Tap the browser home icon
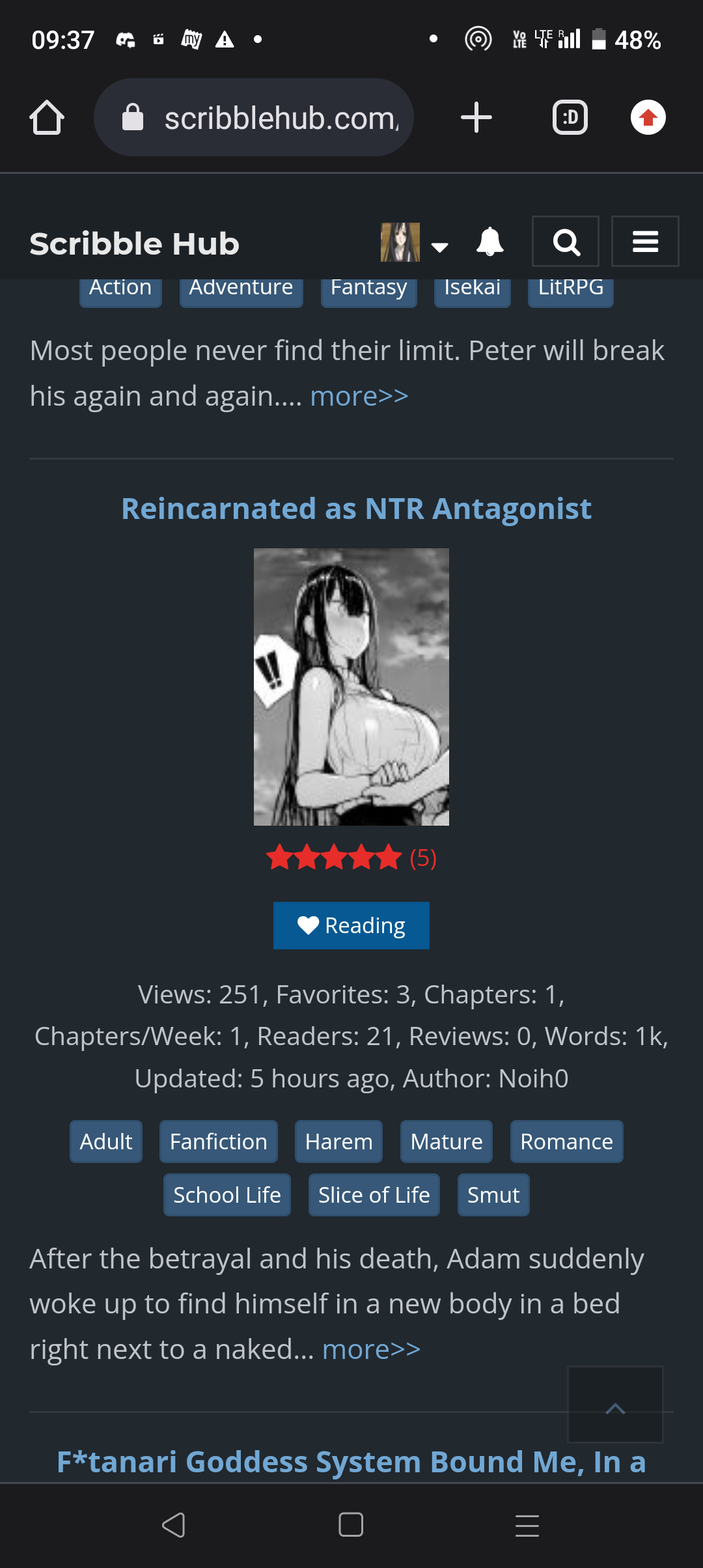 pyautogui.click(x=47, y=118)
